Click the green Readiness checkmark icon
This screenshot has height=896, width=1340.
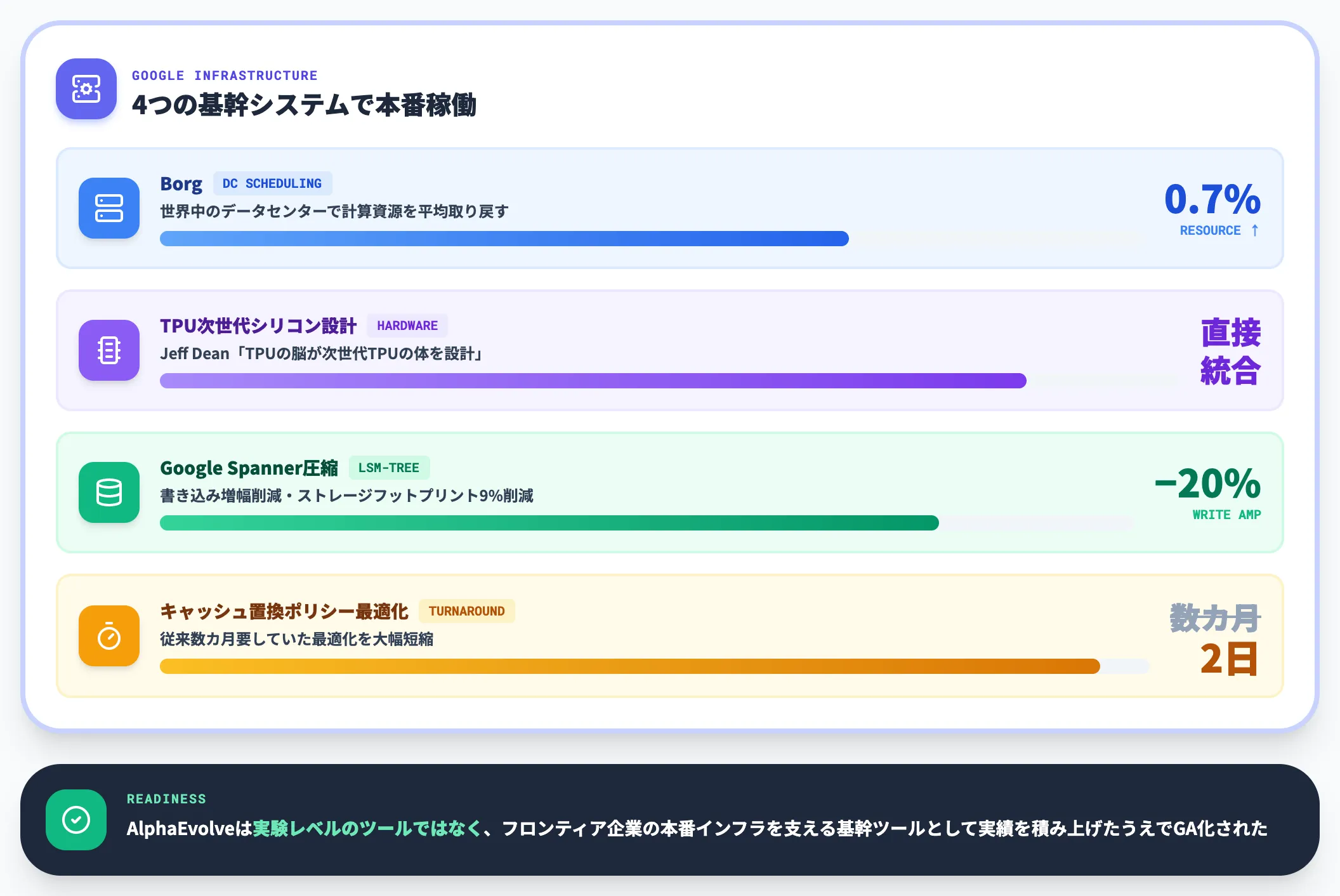tap(76, 820)
